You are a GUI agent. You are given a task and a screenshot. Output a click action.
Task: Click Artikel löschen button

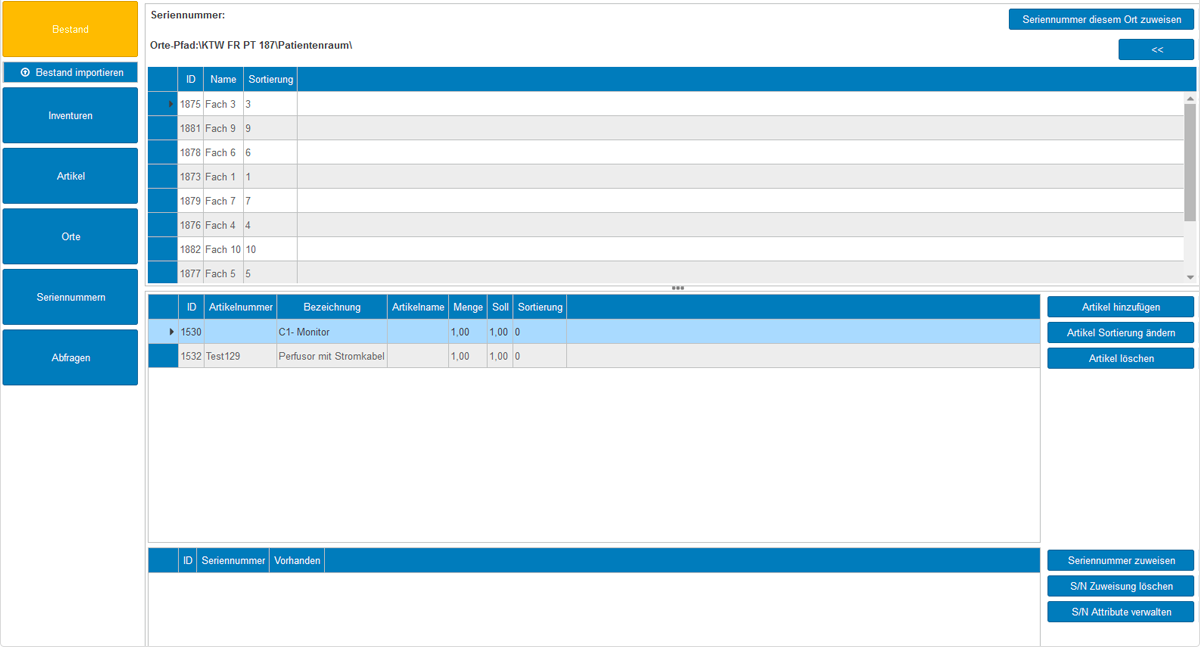point(1120,358)
